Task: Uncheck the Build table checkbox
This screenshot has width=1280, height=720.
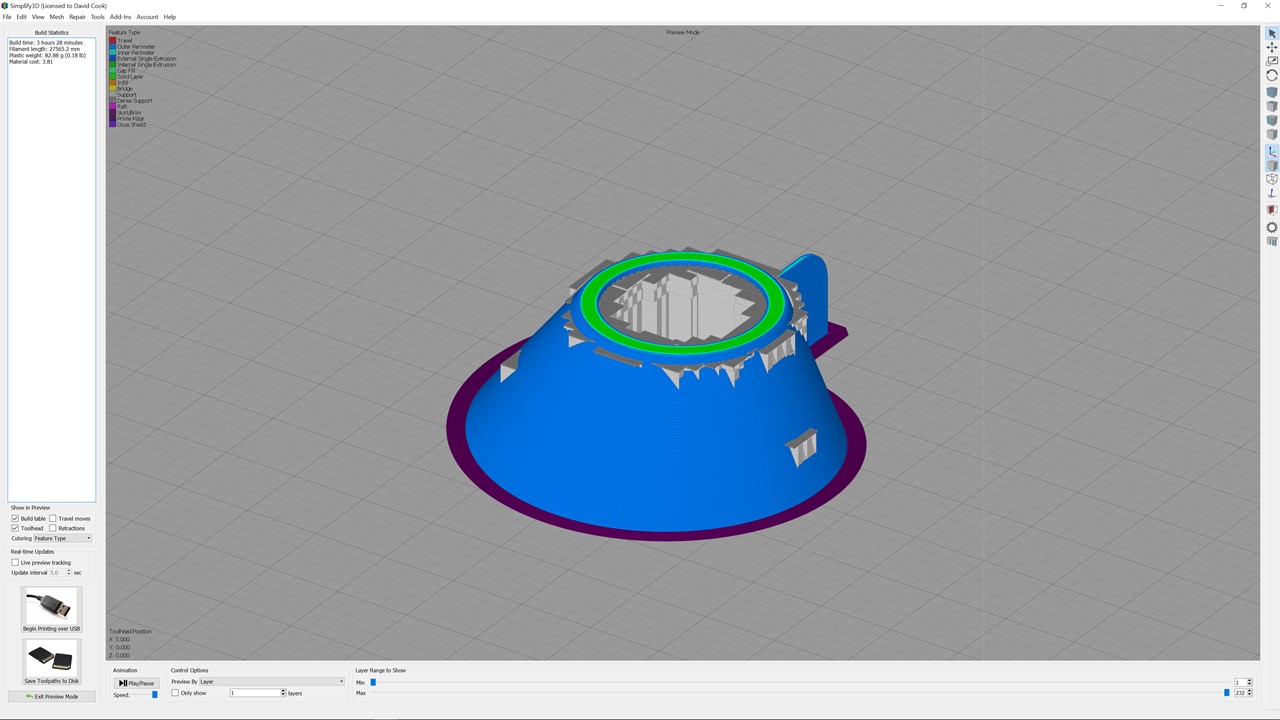Action: point(15,518)
